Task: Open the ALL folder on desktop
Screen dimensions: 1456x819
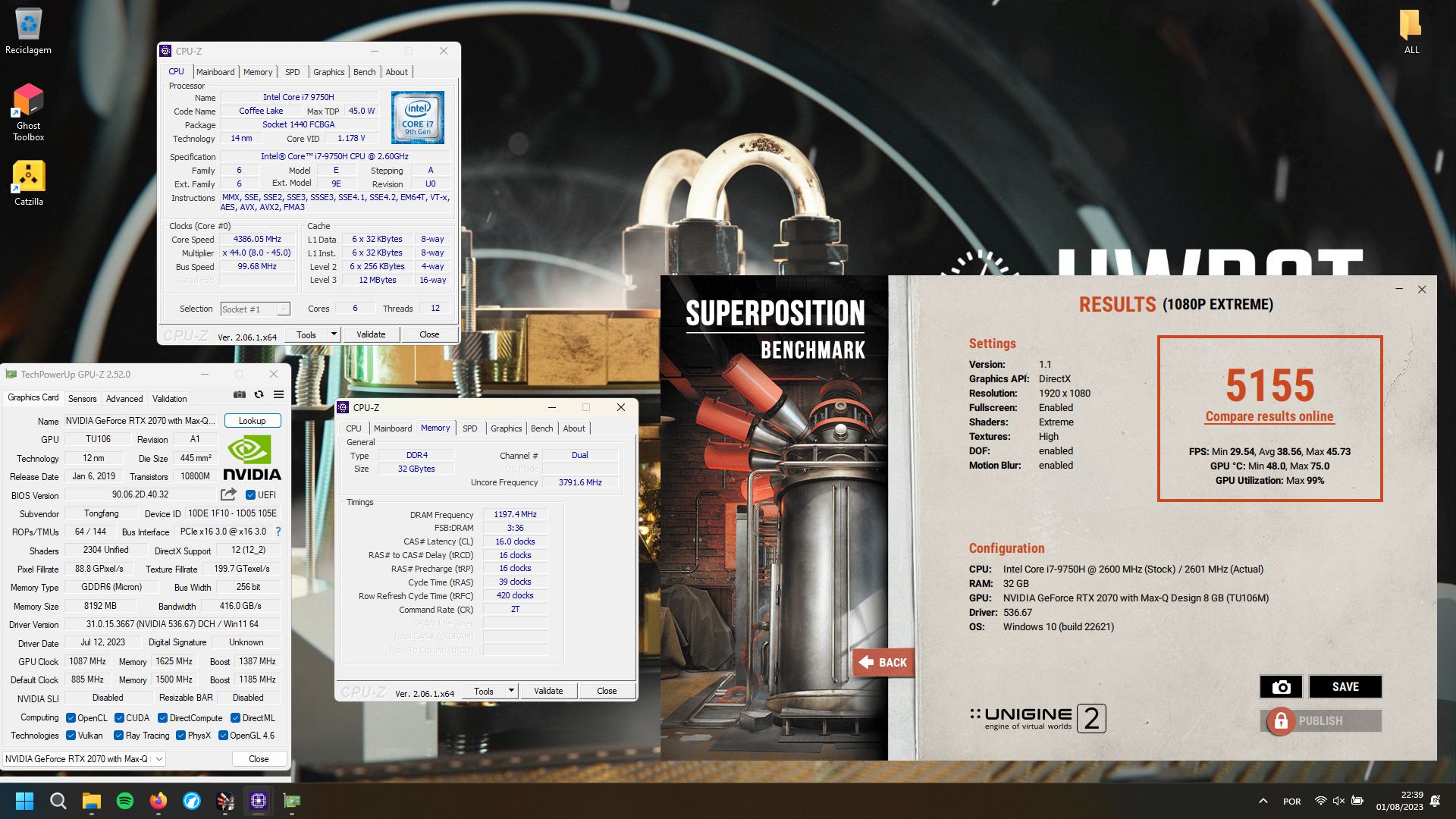Action: coord(1410,31)
